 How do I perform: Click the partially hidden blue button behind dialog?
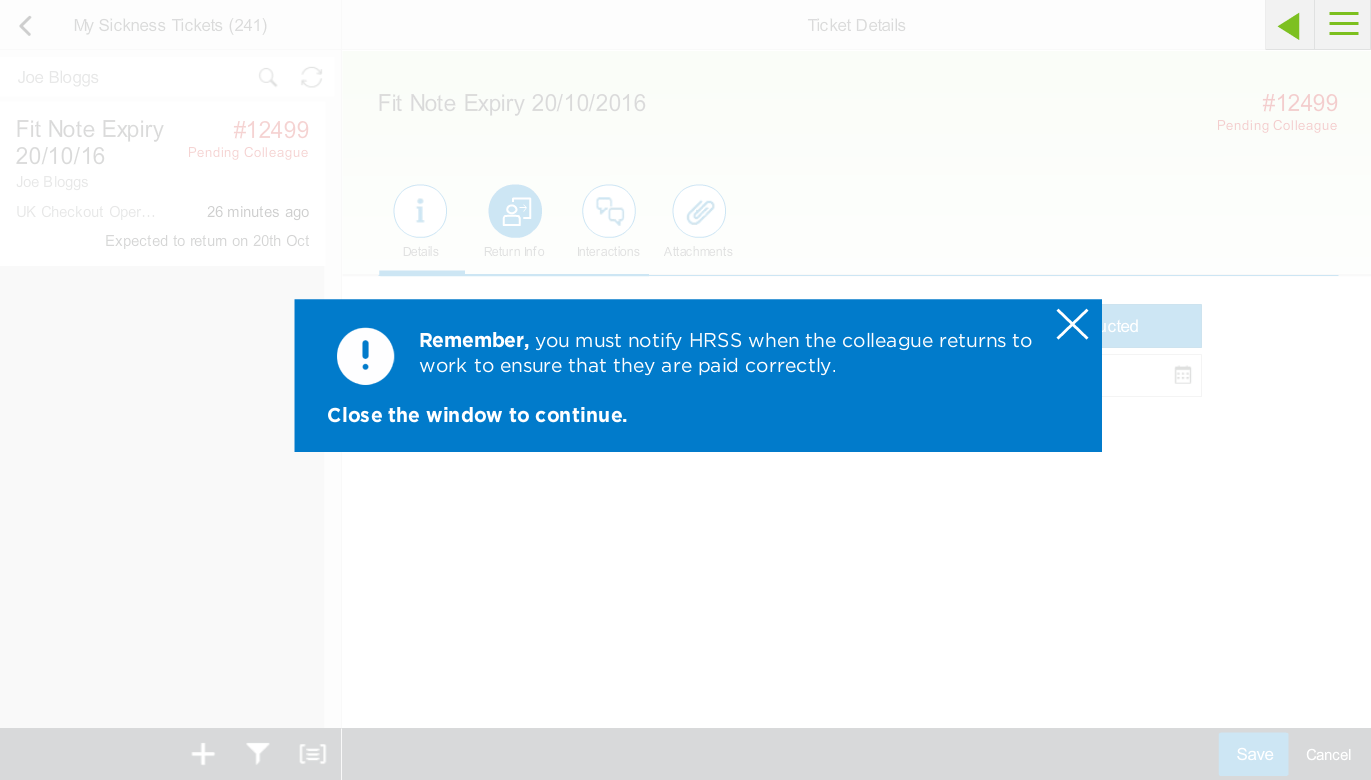tap(1151, 326)
